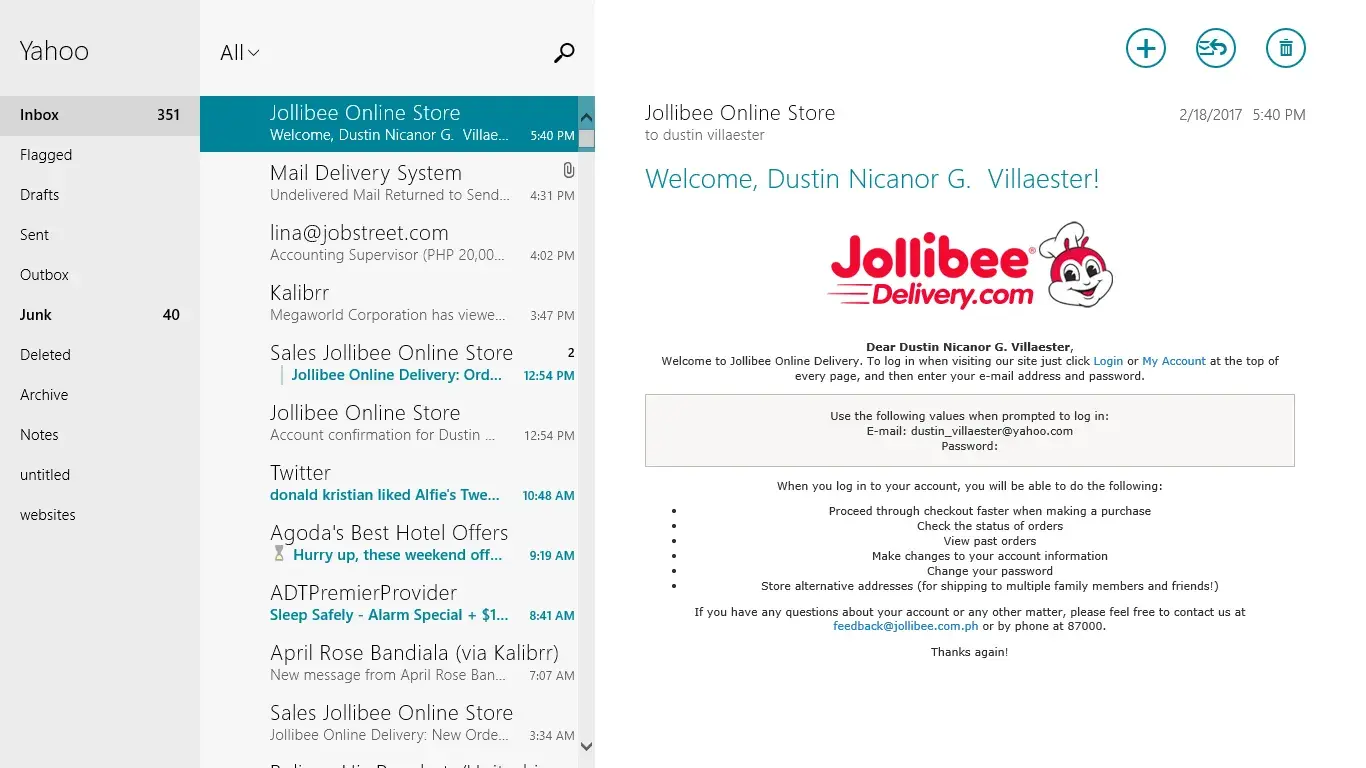Open the Junk folder
The height and width of the screenshot is (768, 1366).
pos(36,315)
